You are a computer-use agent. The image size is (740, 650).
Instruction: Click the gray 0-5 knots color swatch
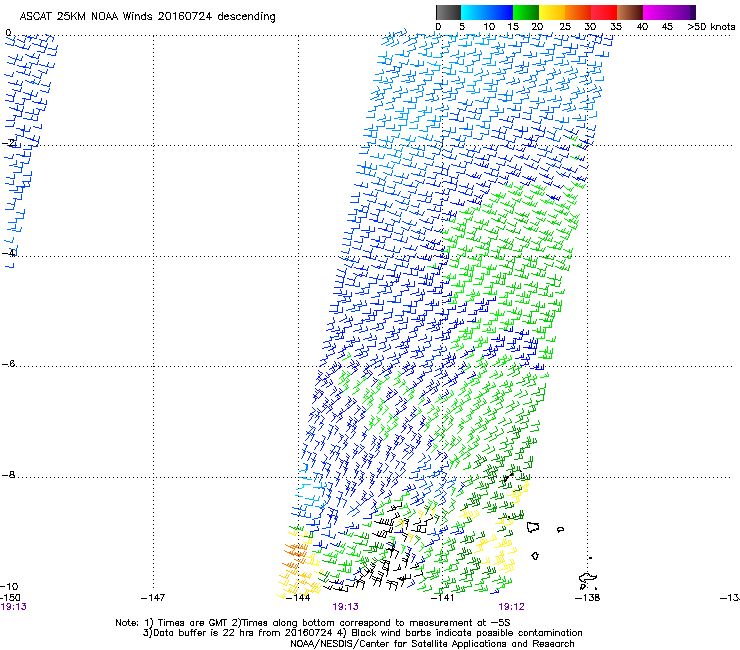tap(448, 12)
